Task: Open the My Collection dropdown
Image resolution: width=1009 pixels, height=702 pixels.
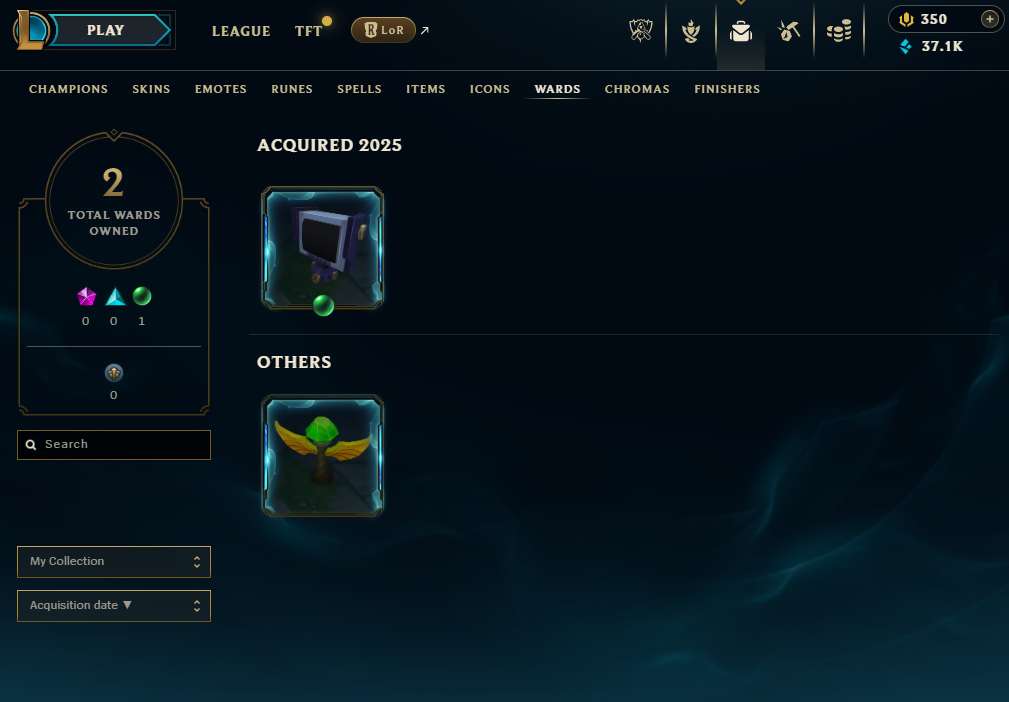Action: coord(114,562)
